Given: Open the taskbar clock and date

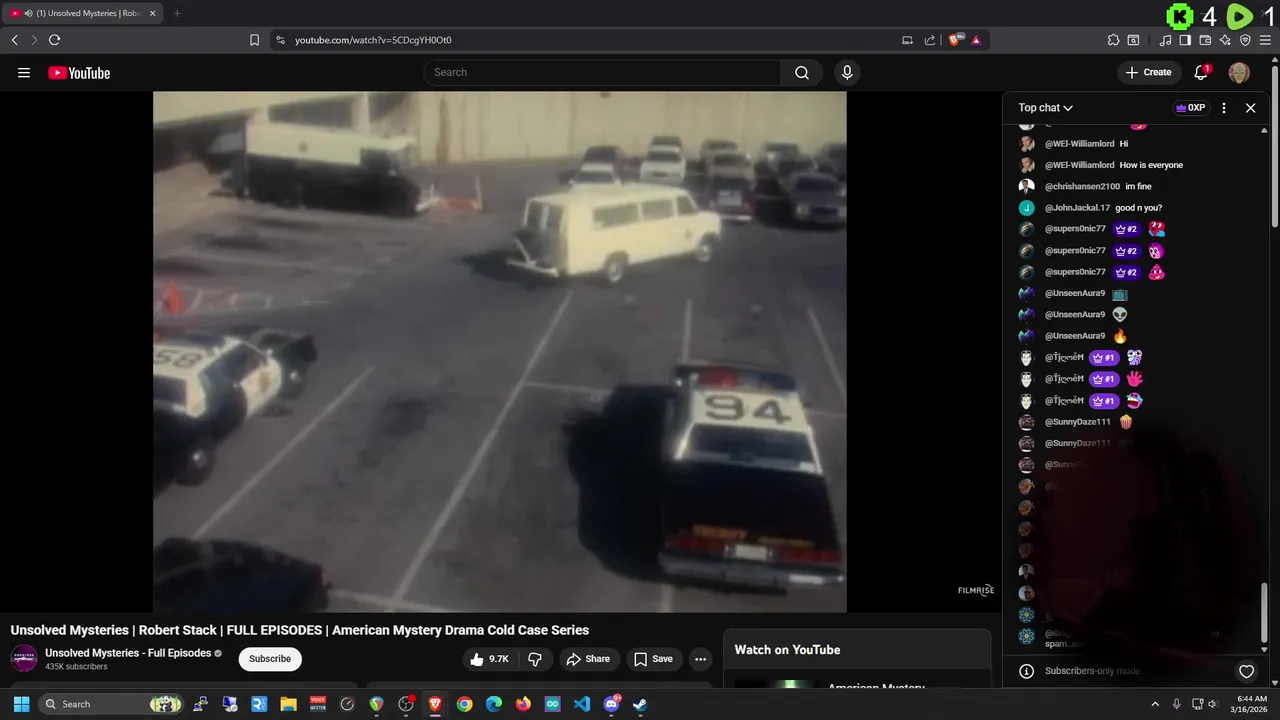Looking at the screenshot, I should click(x=1251, y=704).
